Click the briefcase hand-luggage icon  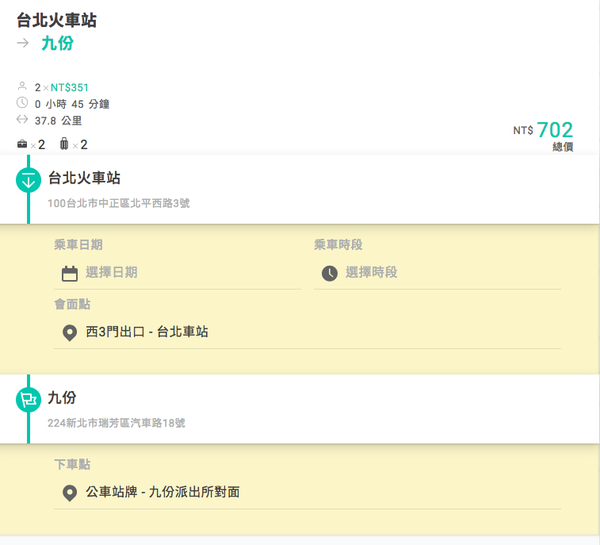pos(23,145)
